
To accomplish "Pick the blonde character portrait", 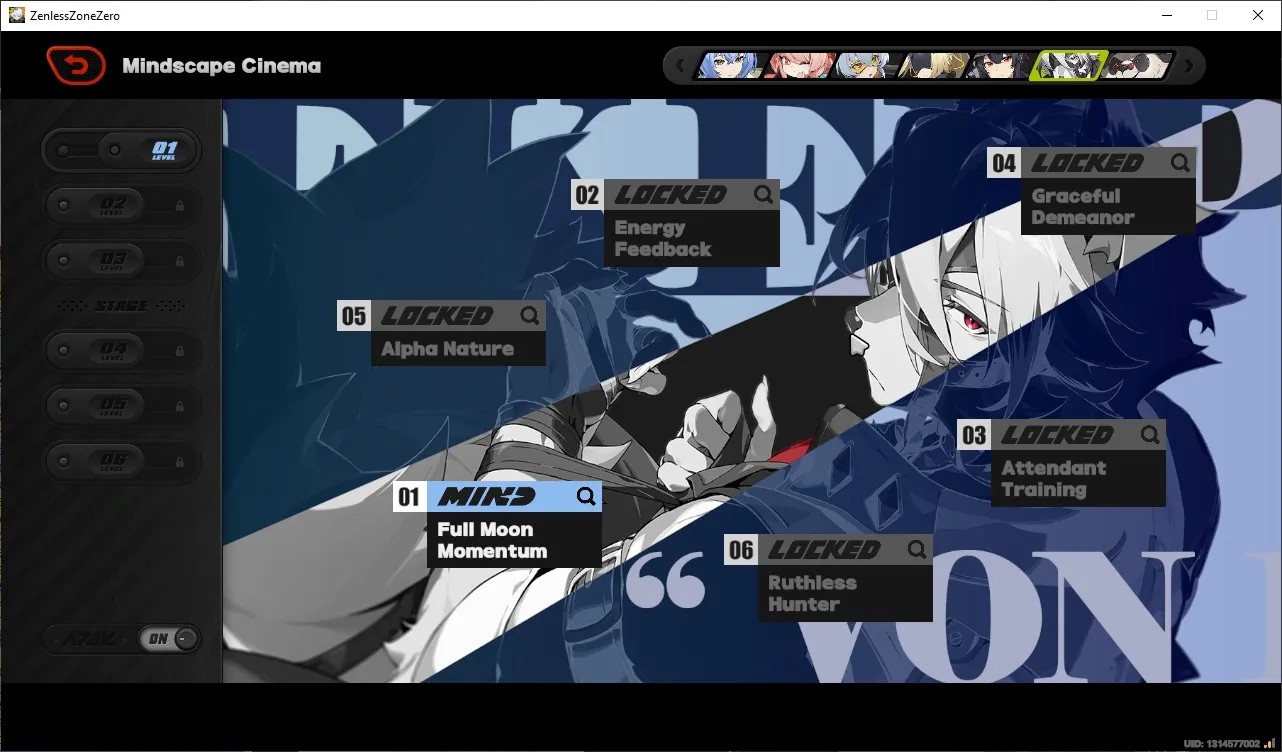I will (935, 66).
